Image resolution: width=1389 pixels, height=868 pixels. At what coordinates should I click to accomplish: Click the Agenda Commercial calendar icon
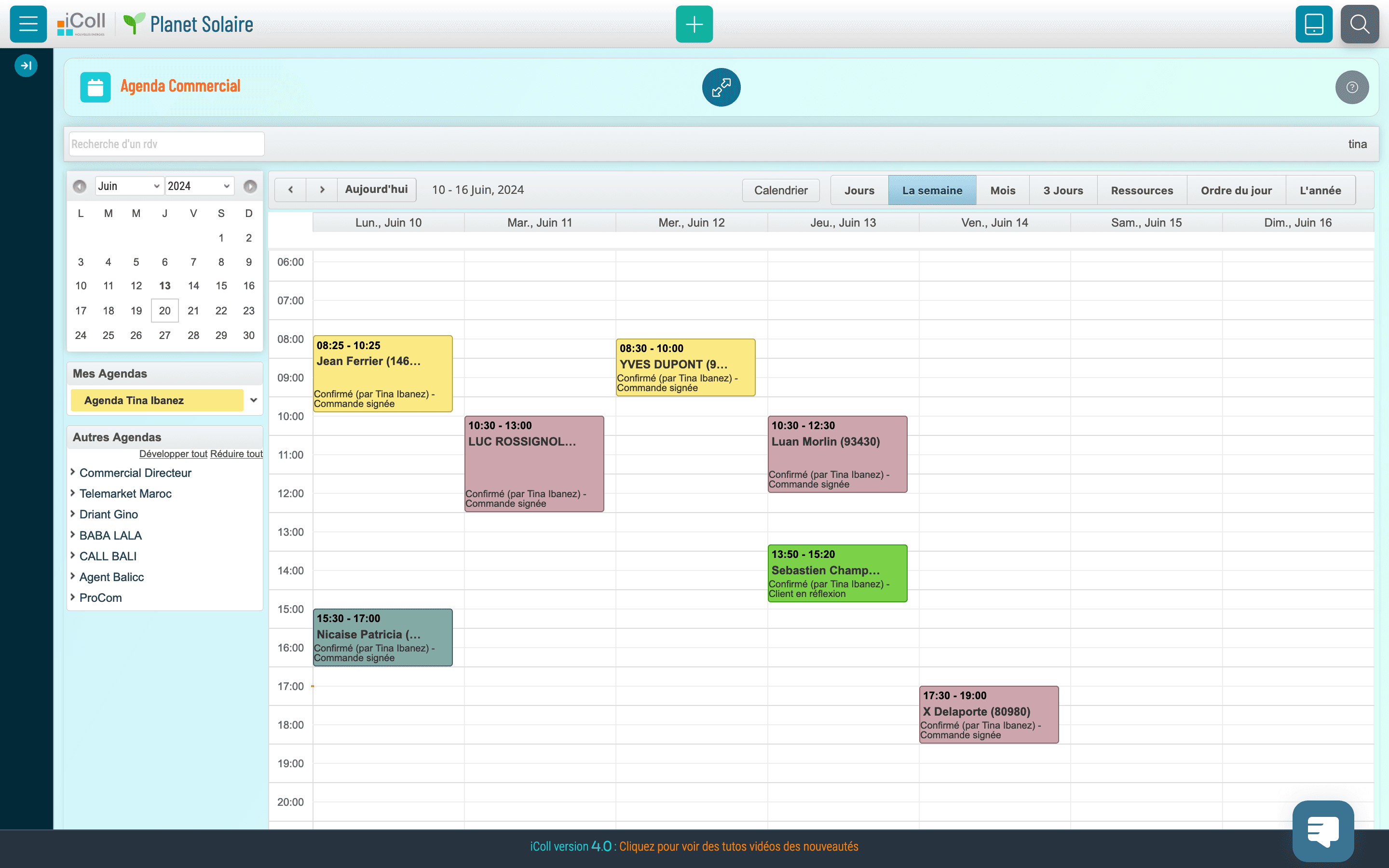pos(95,87)
